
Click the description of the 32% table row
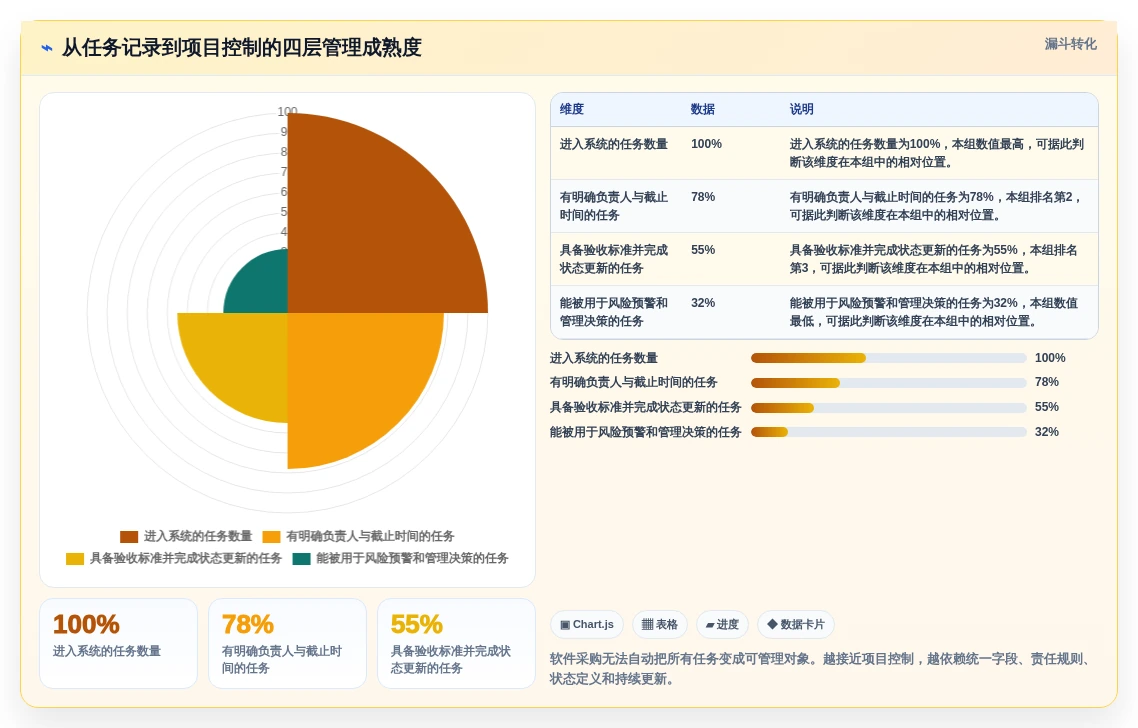pos(934,312)
